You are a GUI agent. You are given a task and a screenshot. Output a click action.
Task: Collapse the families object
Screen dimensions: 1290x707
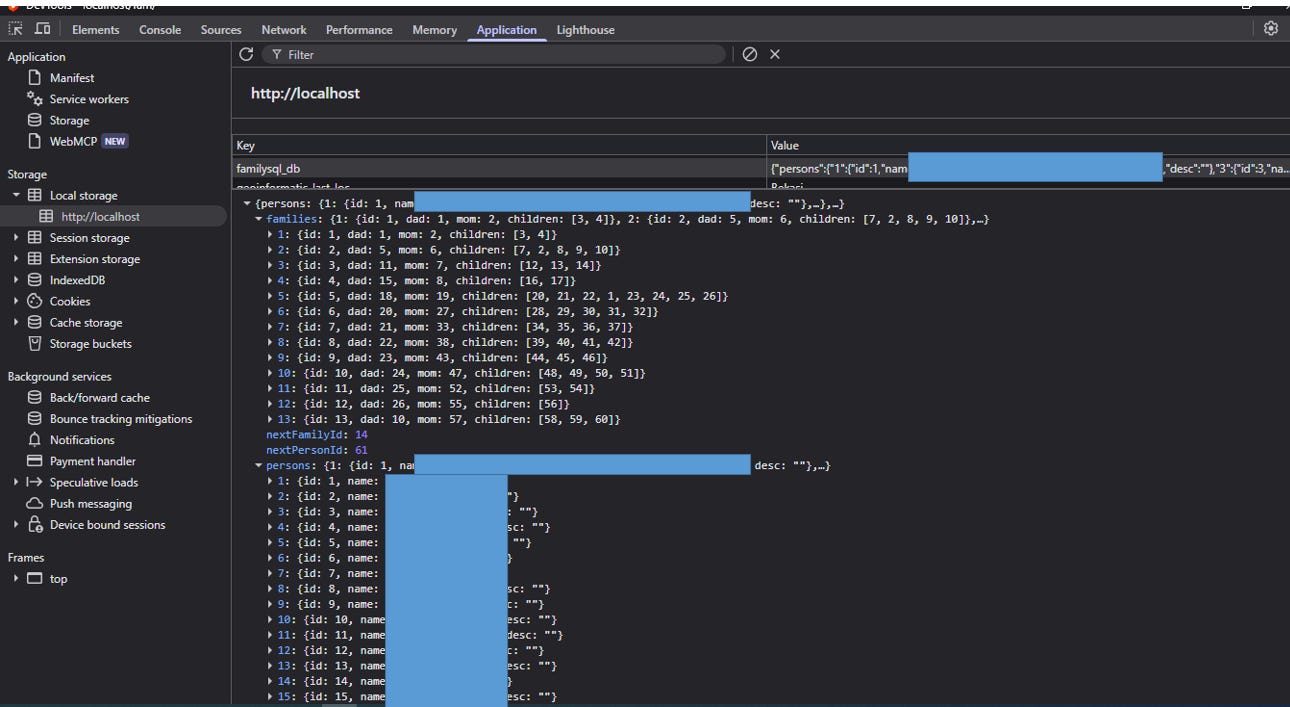point(259,219)
